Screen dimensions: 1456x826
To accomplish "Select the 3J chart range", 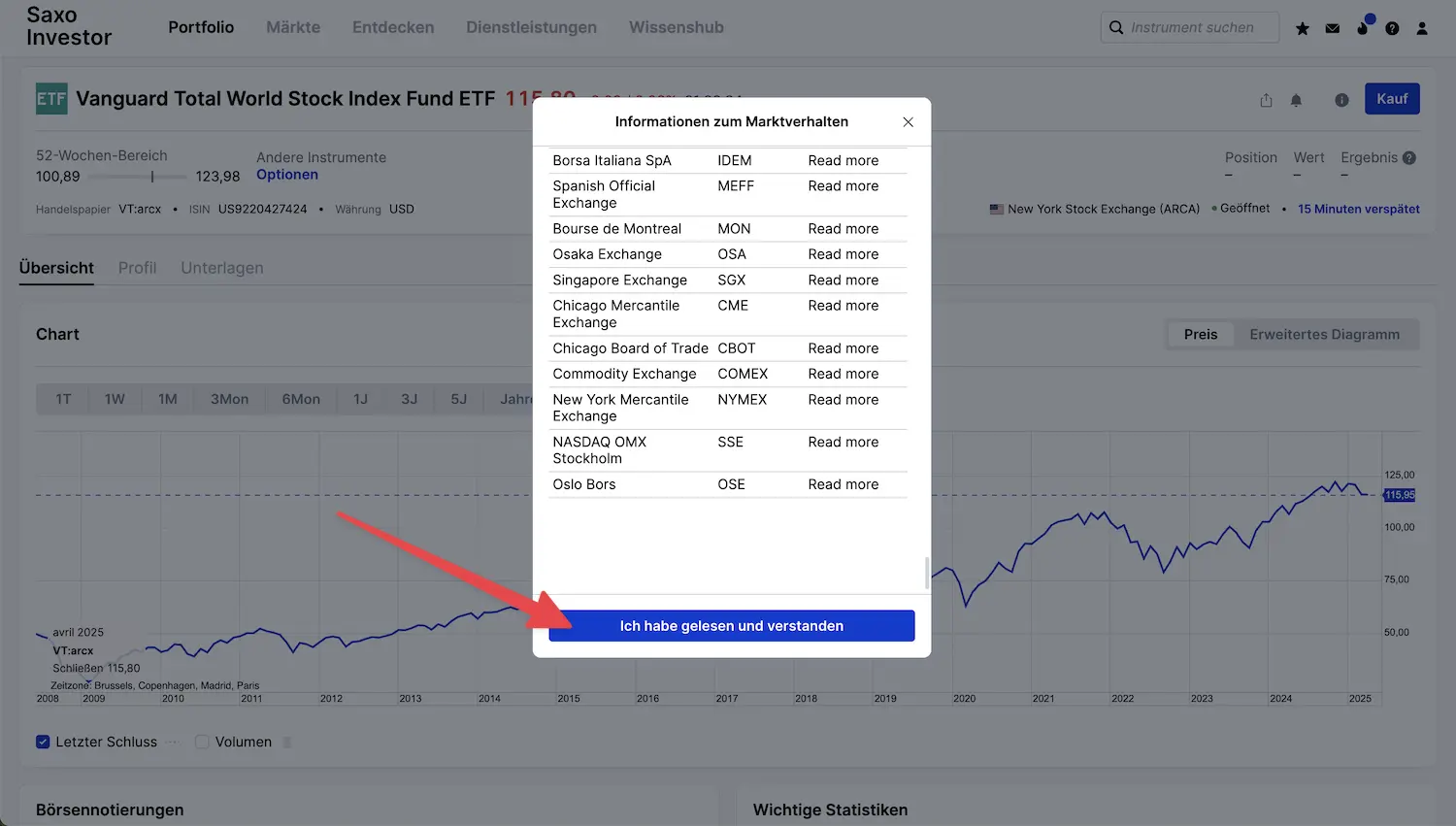I will (410, 399).
